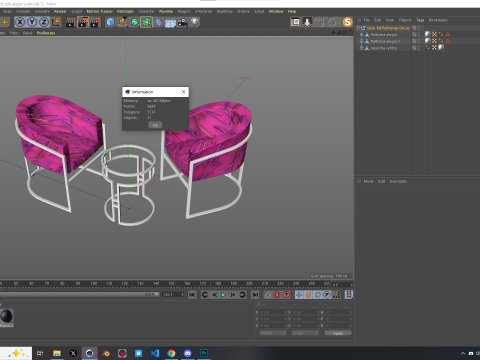Image resolution: width=480 pixels, height=360 pixels.
Task: Open the Object Manager Tags menu
Action: point(420,20)
